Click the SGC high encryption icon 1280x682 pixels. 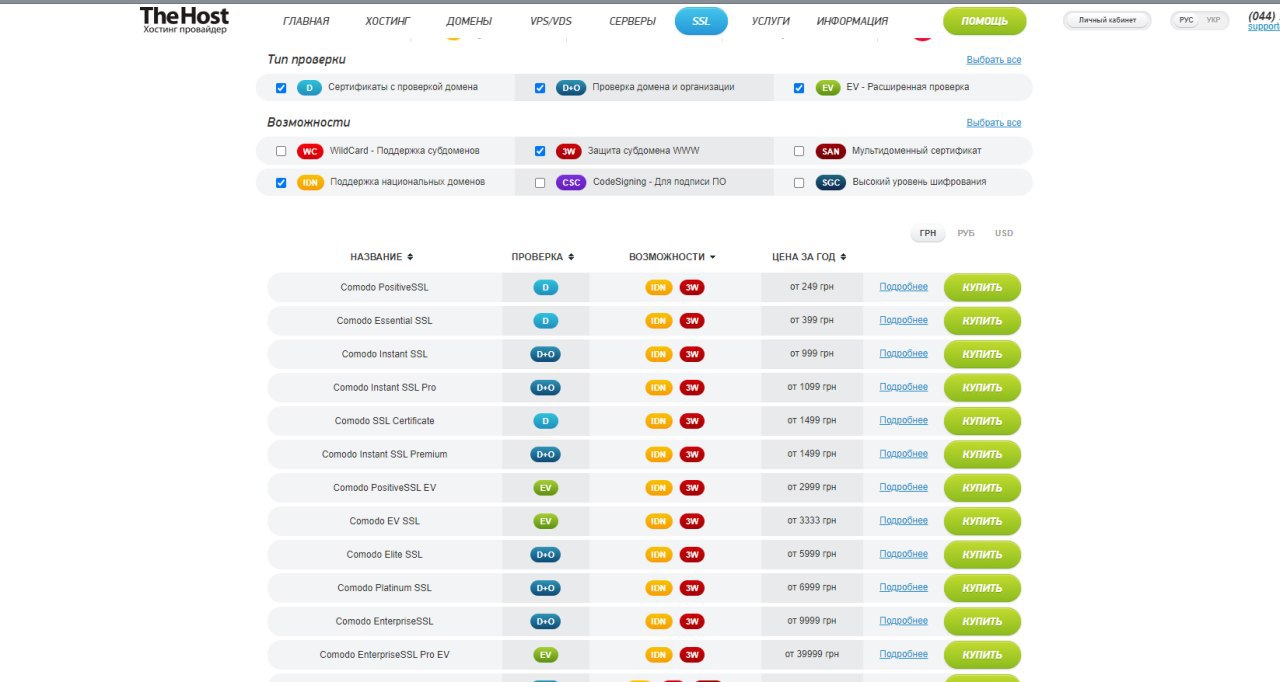pos(831,183)
